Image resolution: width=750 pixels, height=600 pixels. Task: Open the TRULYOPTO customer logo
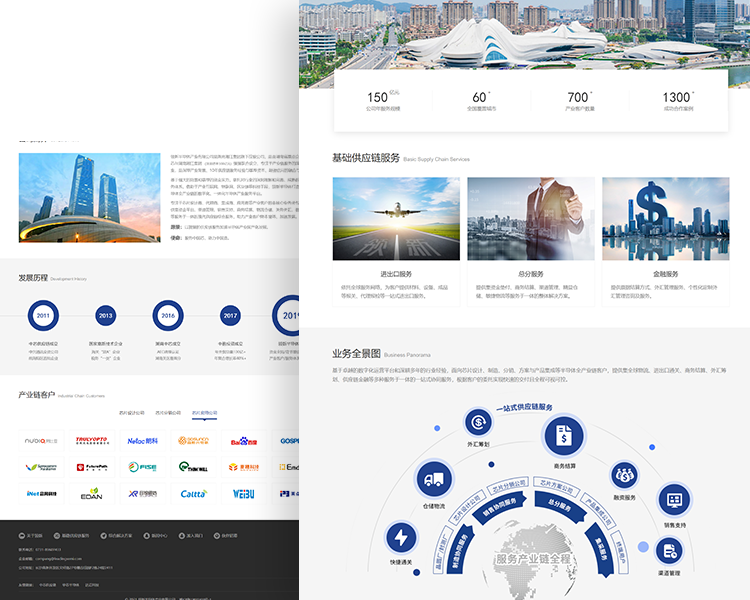[92, 441]
